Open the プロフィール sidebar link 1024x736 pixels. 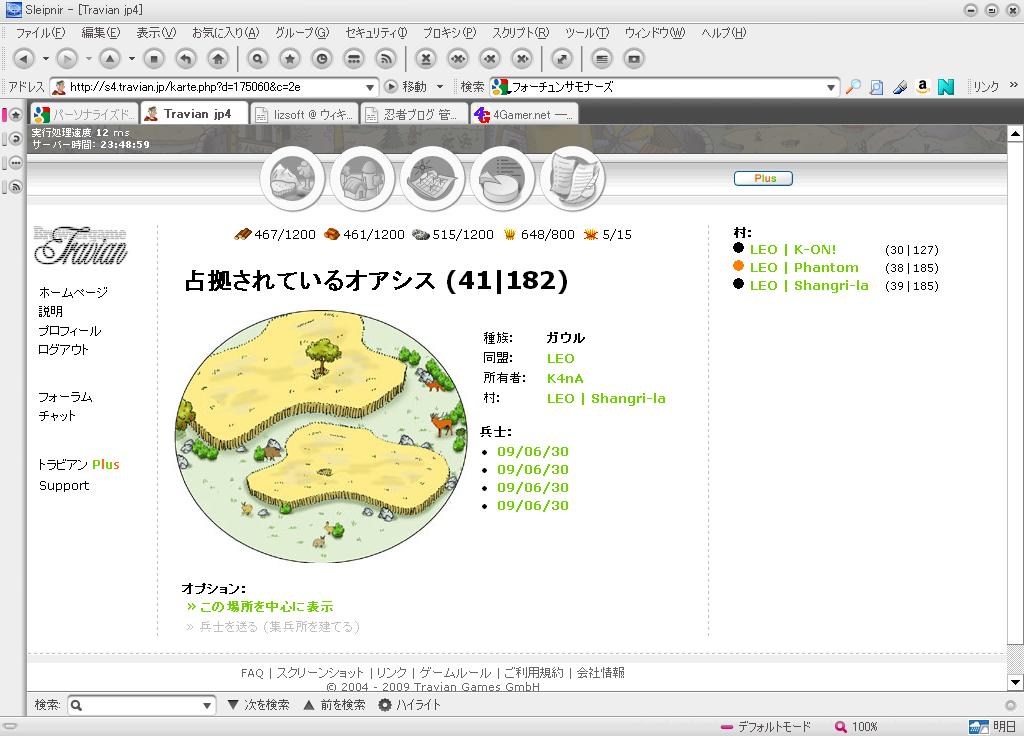[x=70, y=330]
